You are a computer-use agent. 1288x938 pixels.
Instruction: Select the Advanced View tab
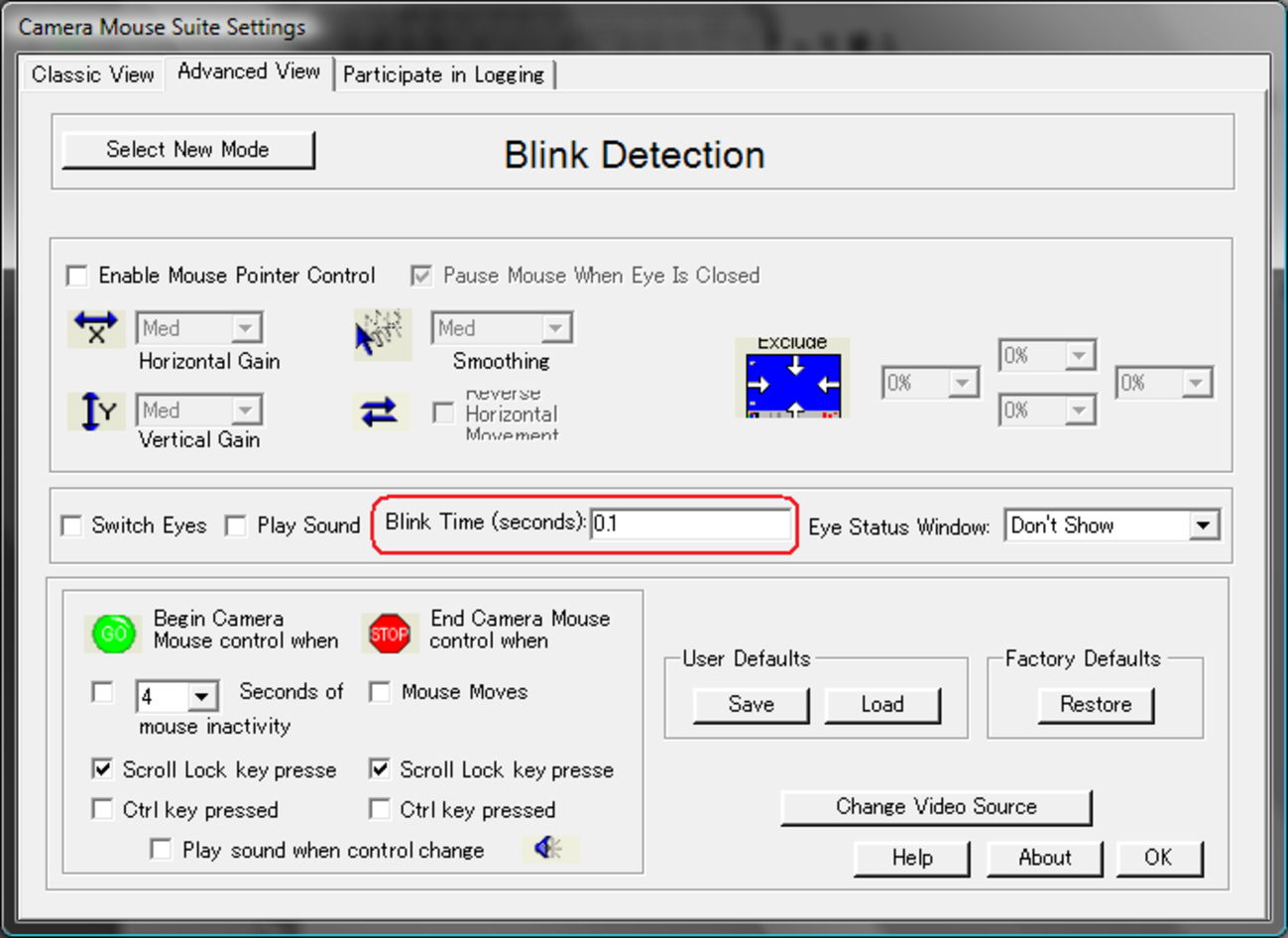(249, 71)
